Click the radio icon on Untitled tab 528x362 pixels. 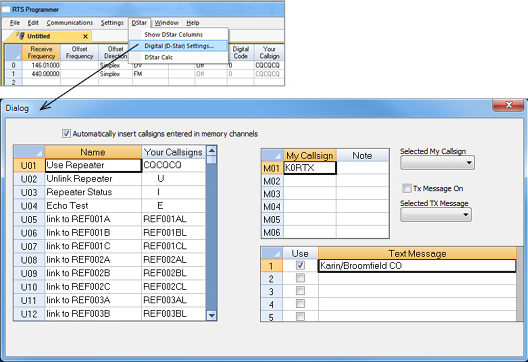21,36
